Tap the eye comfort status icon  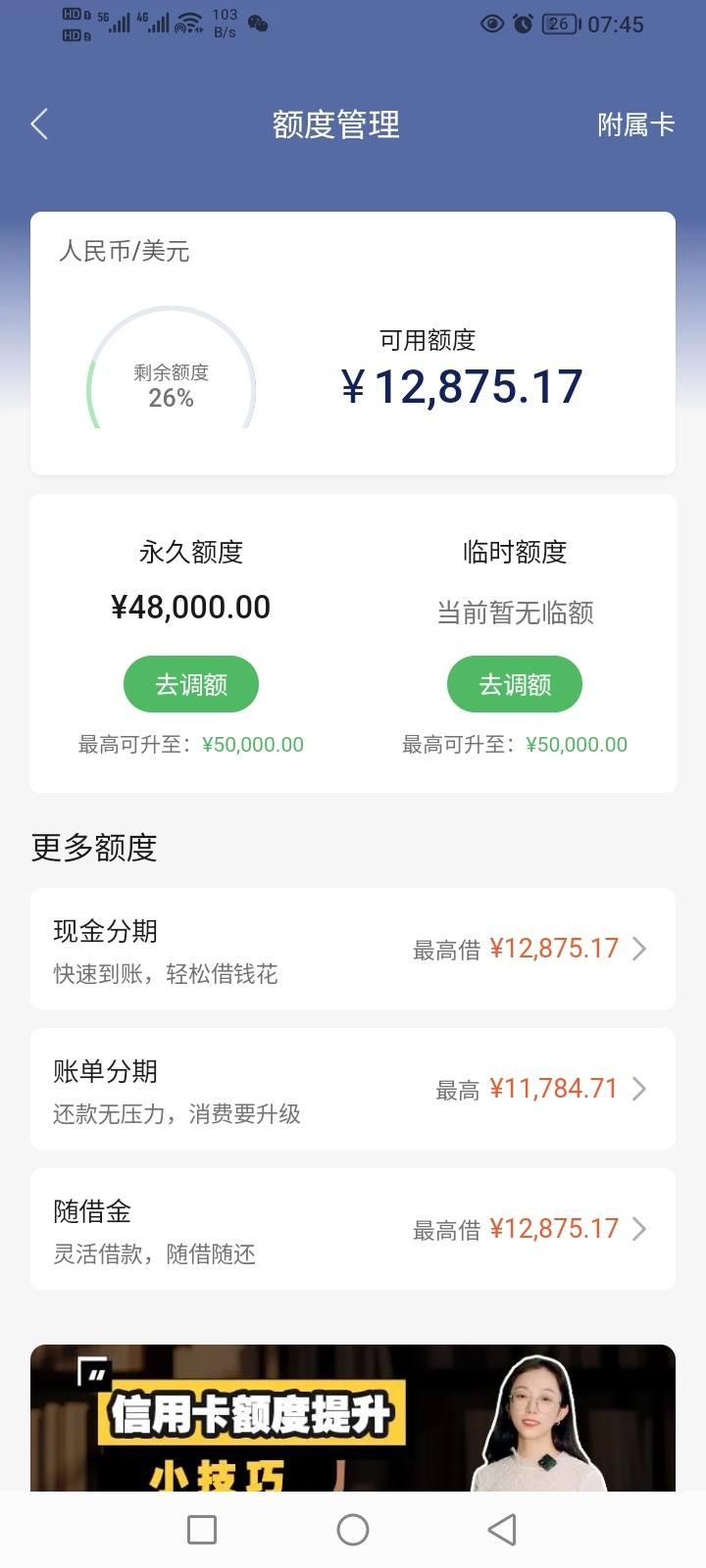click(x=492, y=24)
